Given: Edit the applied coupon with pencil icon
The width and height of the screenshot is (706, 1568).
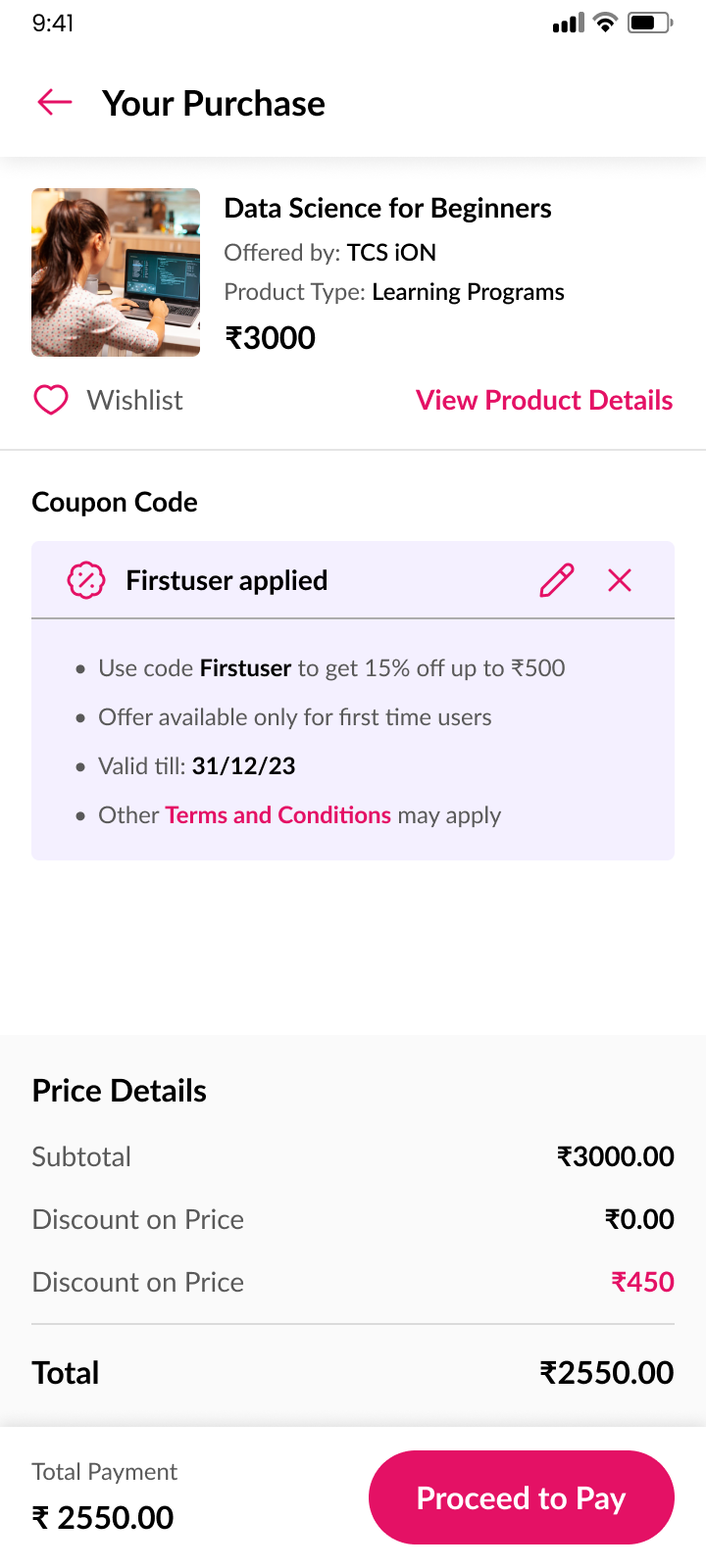Looking at the screenshot, I should point(556,580).
